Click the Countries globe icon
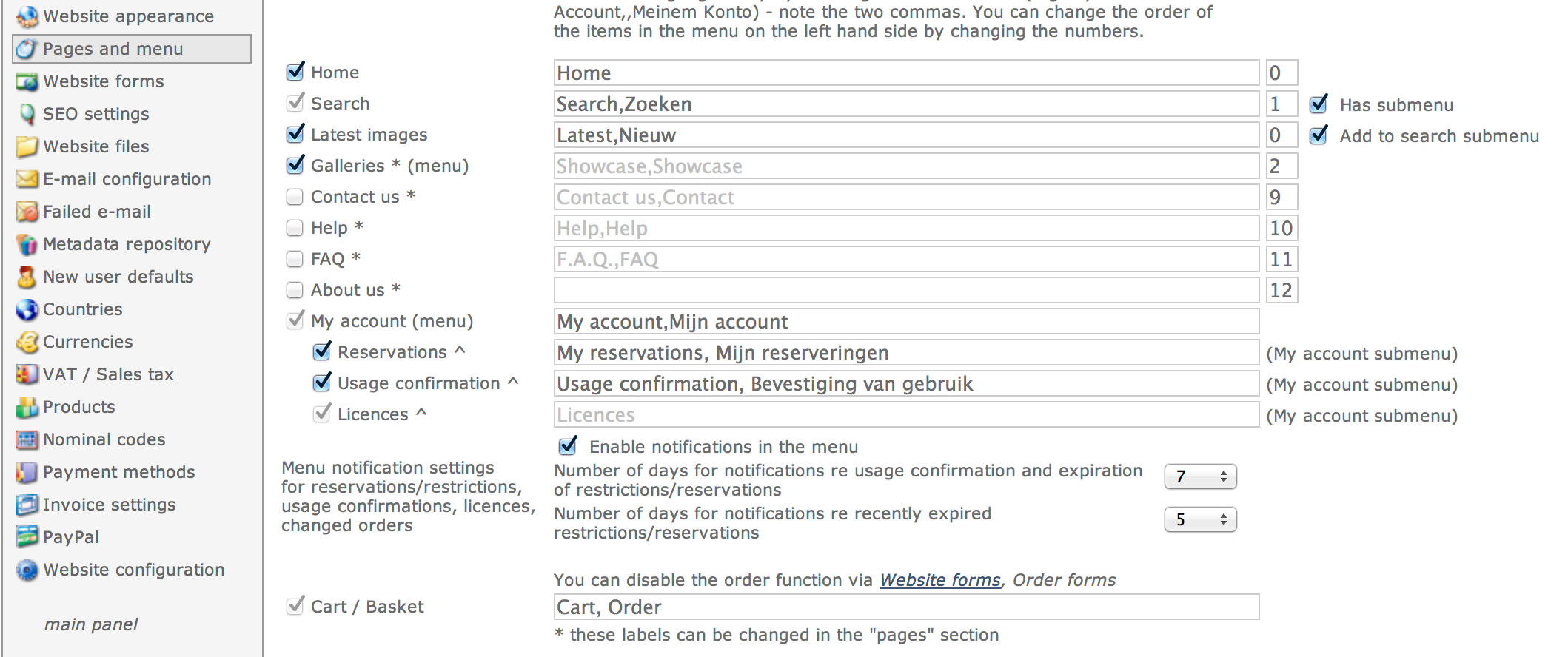The width and height of the screenshot is (1568, 657). 27,309
